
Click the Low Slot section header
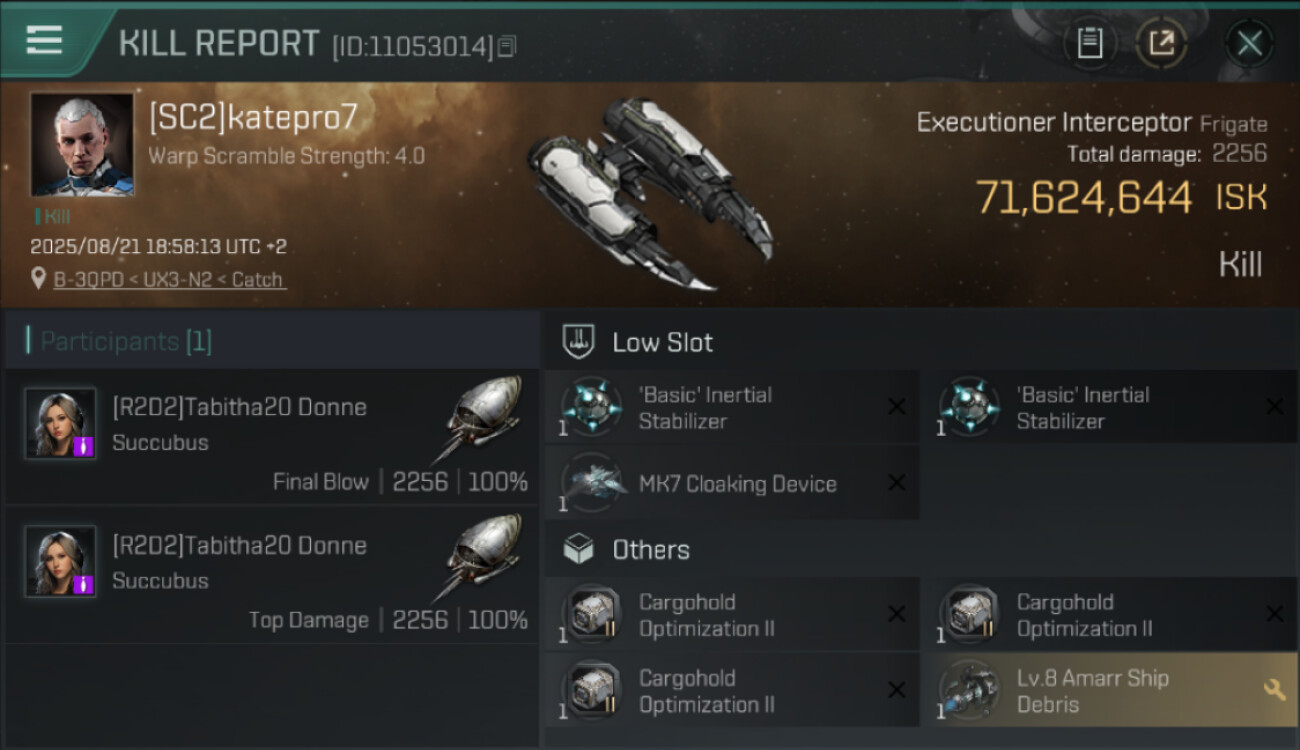pos(662,342)
